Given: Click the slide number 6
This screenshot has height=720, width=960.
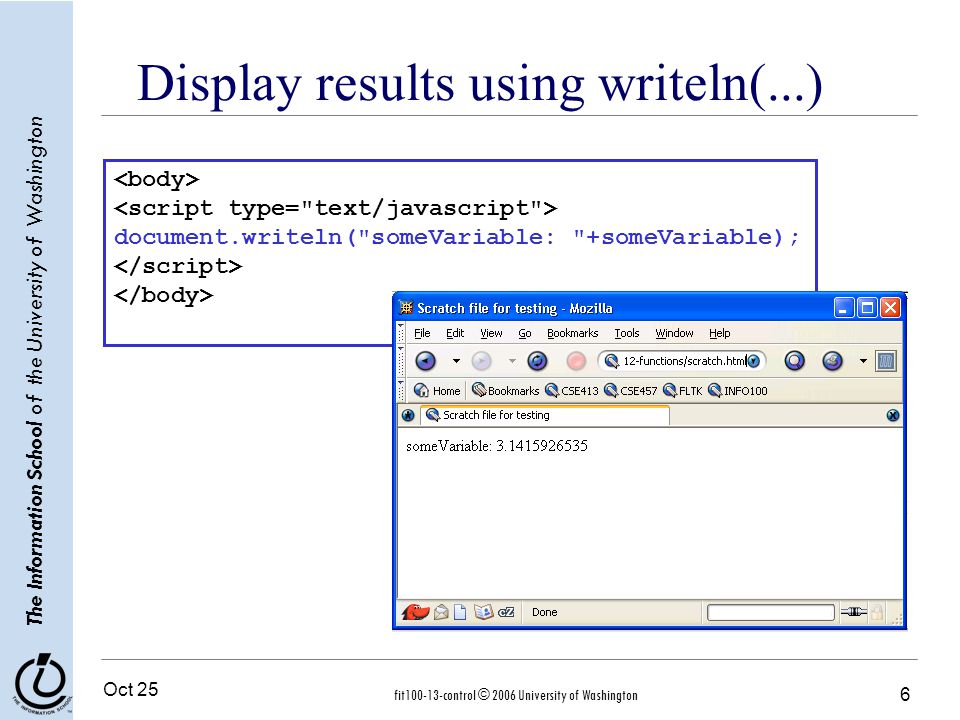Looking at the screenshot, I should [x=905, y=694].
